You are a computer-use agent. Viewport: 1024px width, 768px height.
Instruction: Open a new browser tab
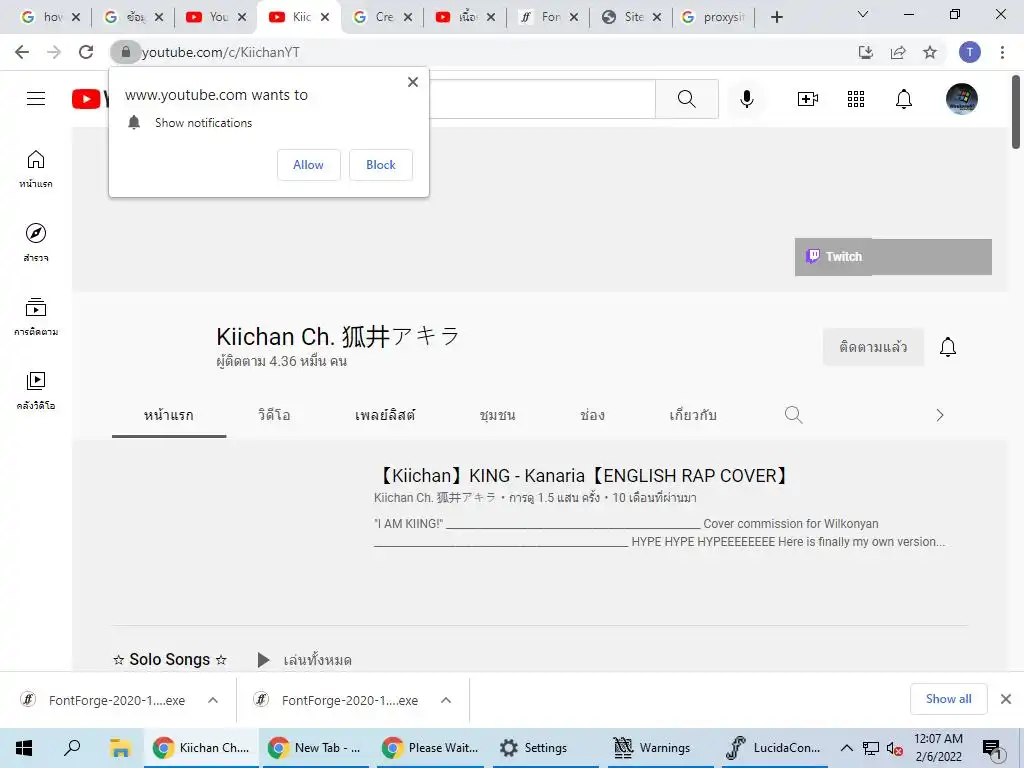[776, 17]
